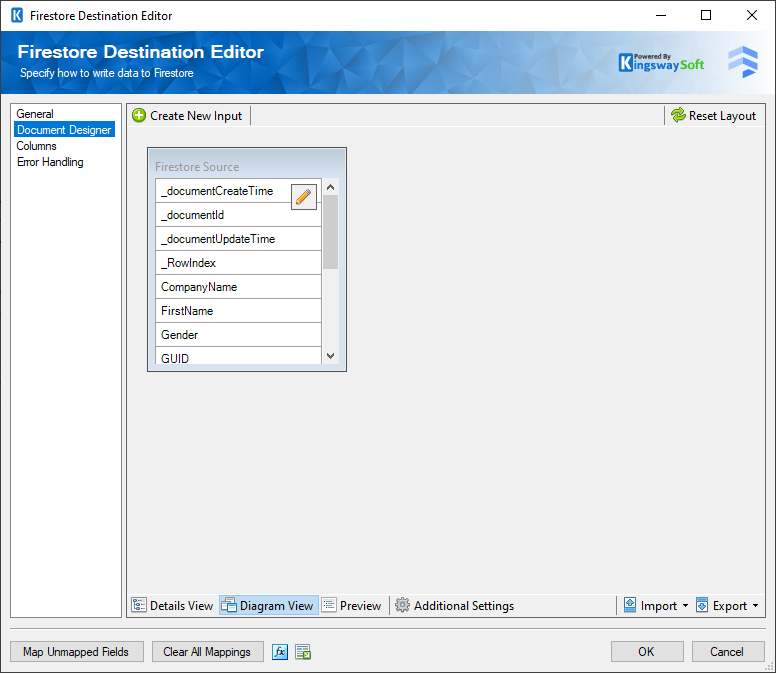Open the Import dropdown arrow
The width and height of the screenshot is (776, 673).
point(685,606)
